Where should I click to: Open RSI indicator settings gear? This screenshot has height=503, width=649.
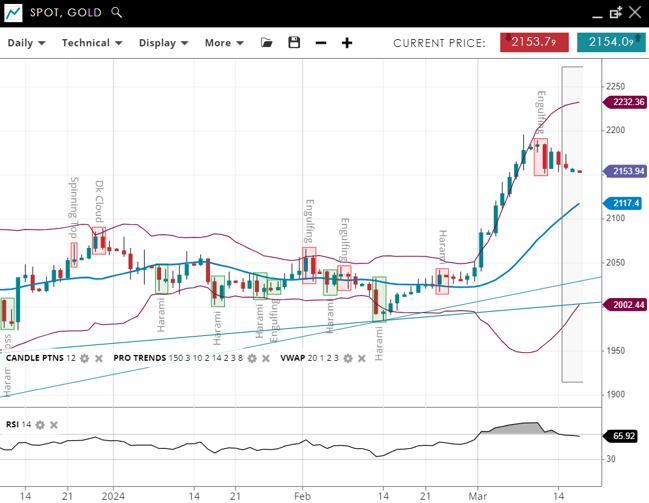tap(40, 425)
